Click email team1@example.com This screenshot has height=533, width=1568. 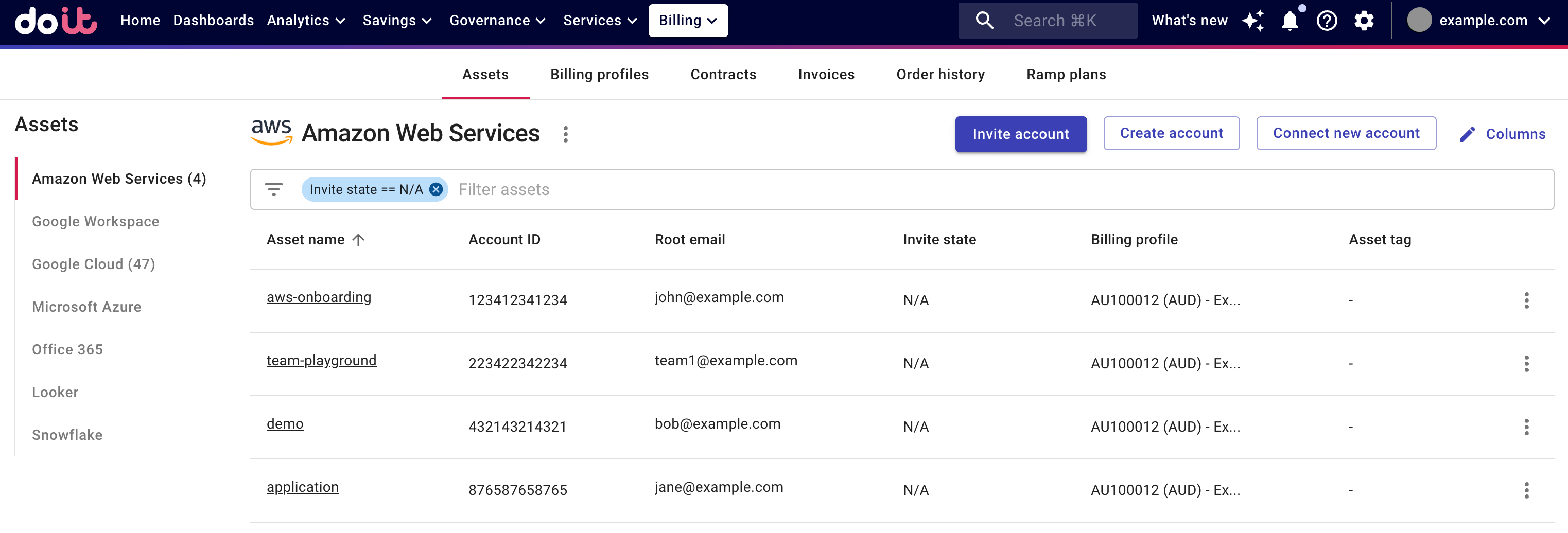(725, 360)
